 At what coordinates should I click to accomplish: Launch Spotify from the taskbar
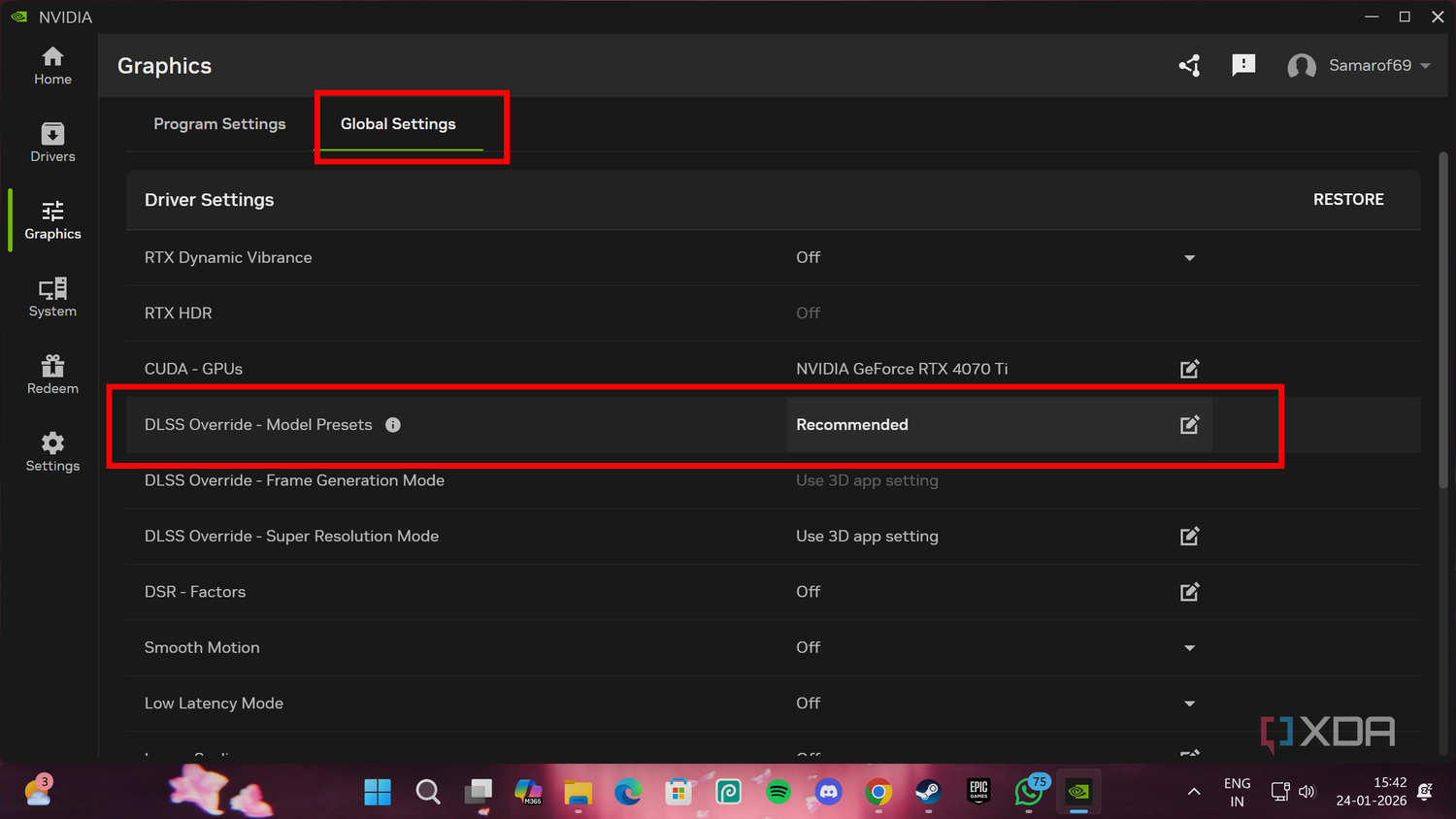[778, 792]
